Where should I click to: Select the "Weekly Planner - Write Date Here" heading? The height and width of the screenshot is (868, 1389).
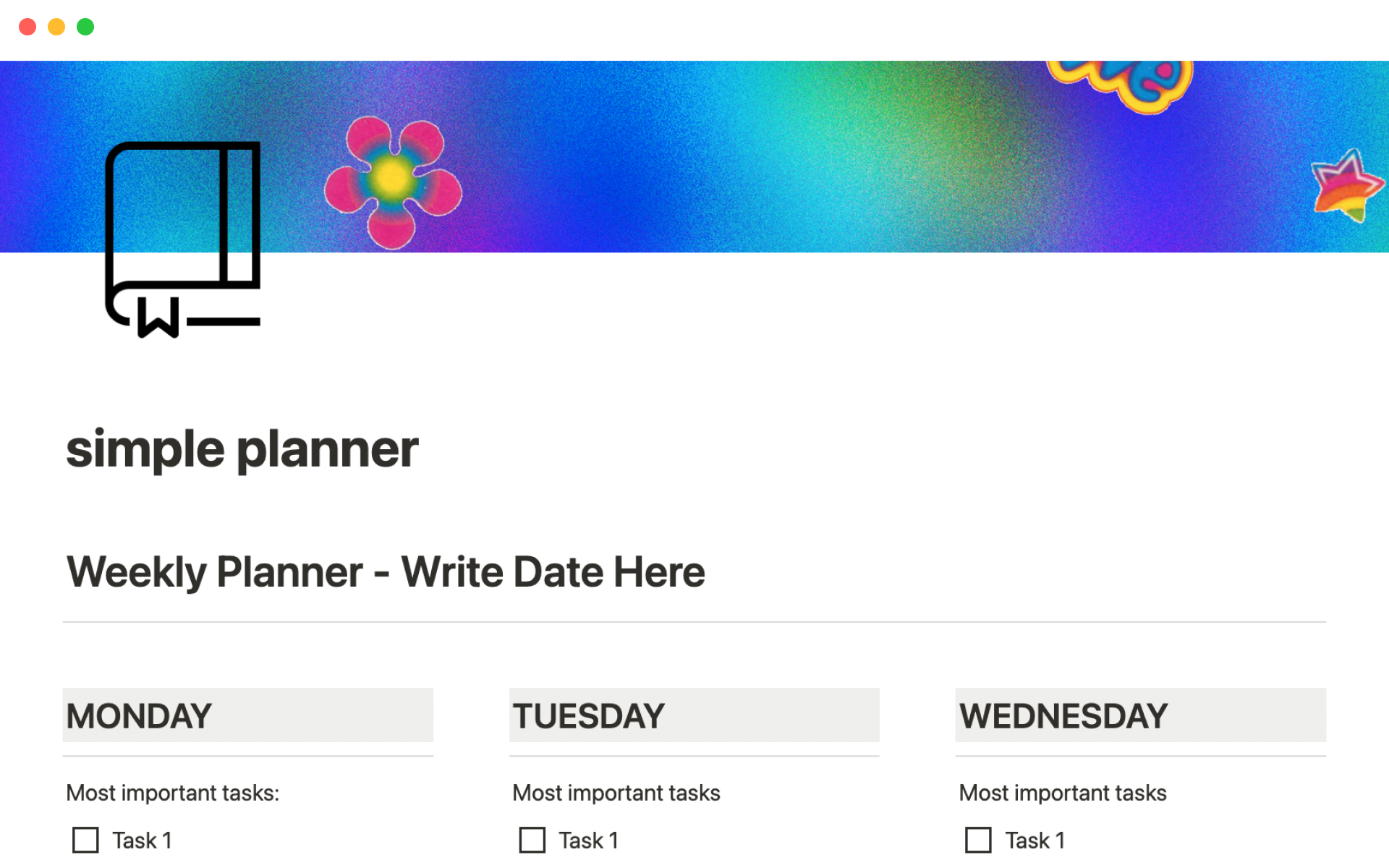(x=386, y=572)
